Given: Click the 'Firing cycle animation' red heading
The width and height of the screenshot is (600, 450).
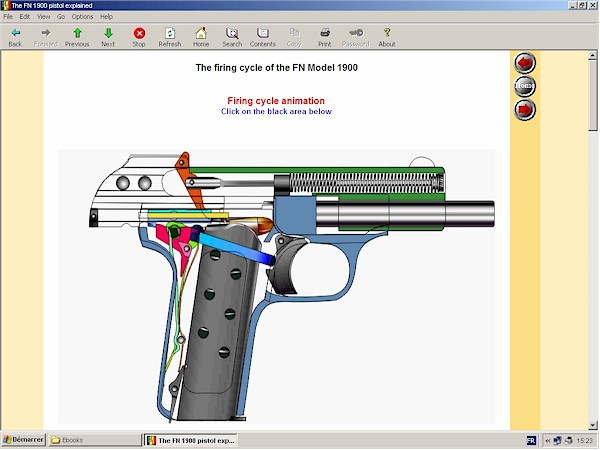Looking at the screenshot, I should pos(276,101).
